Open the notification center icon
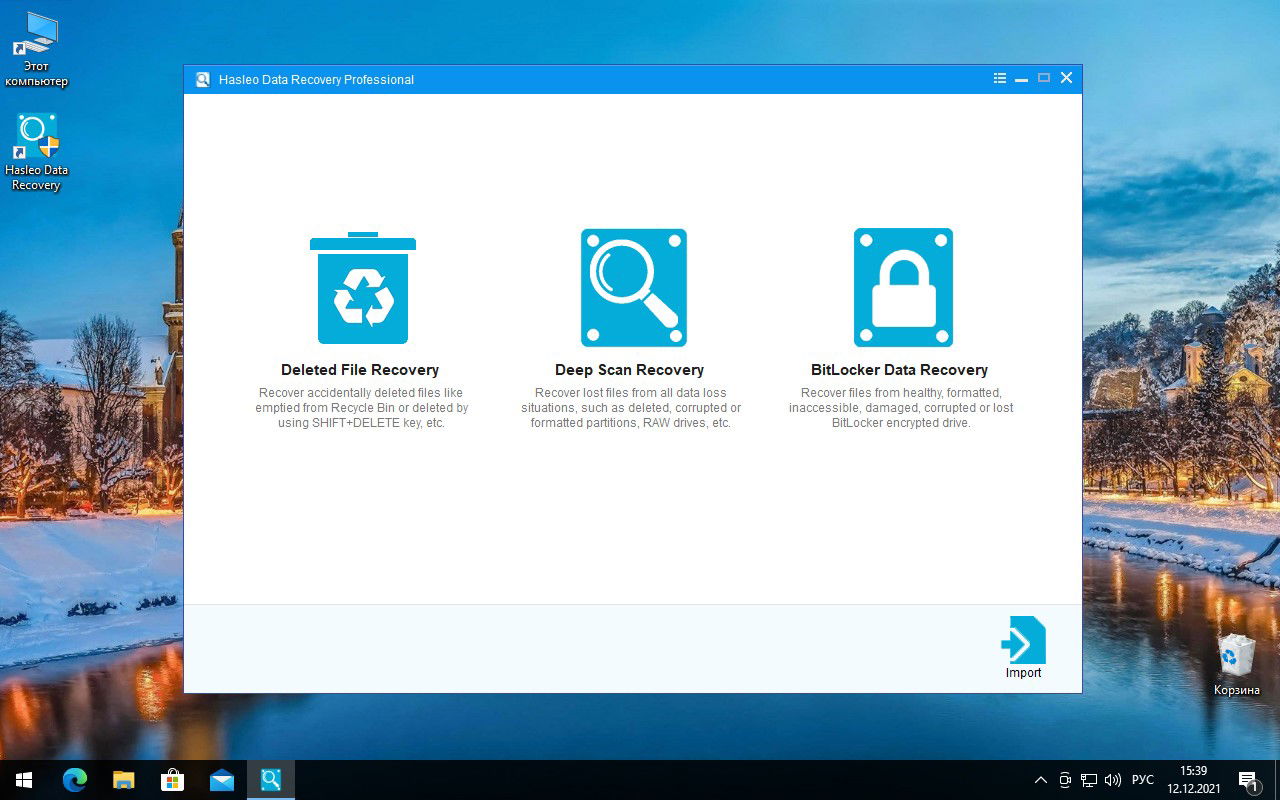The image size is (1280, 800). point(1248,780)
